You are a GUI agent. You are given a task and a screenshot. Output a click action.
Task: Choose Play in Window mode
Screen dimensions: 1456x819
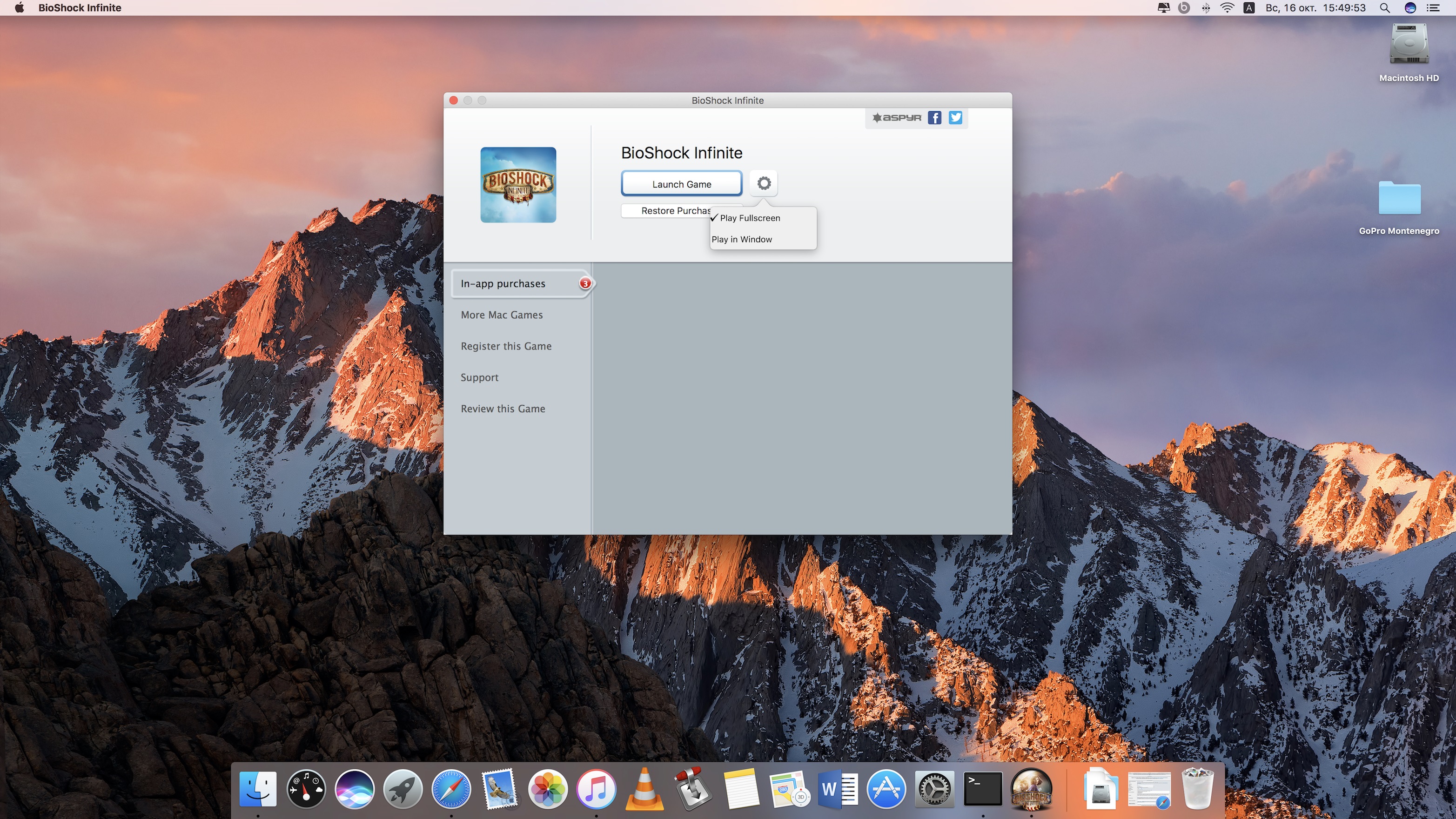742,239
